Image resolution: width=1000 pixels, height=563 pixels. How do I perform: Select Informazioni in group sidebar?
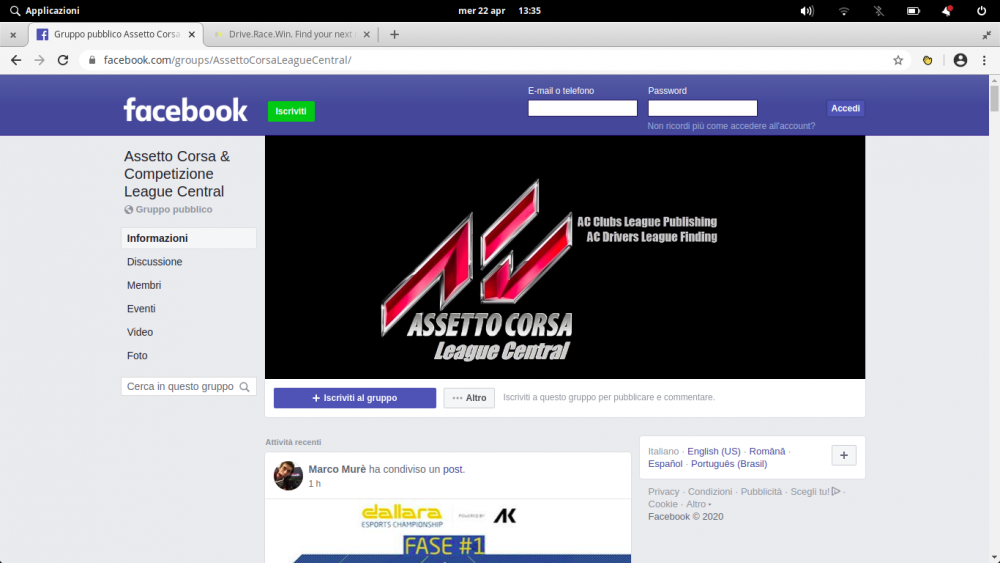189,238
